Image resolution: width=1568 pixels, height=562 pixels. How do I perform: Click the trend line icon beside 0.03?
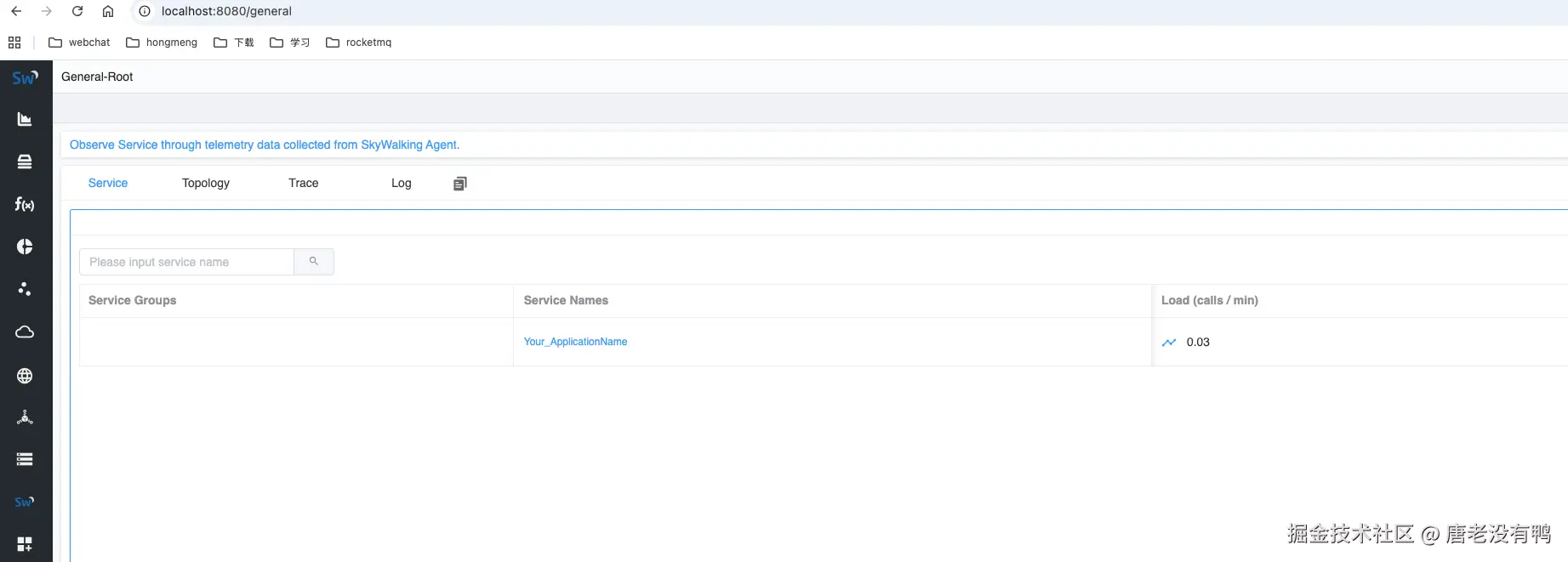pos(1169,343)
